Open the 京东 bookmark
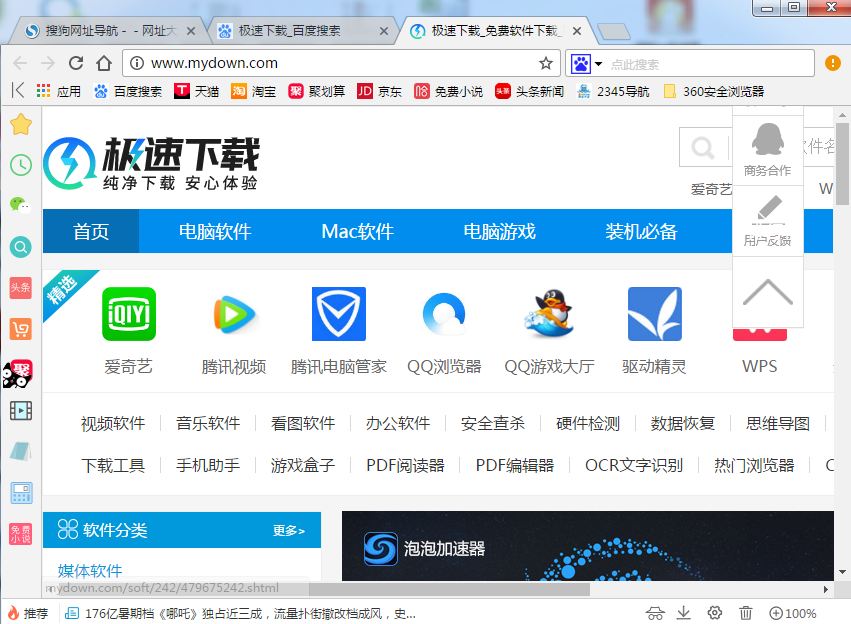 coord(379,91)
